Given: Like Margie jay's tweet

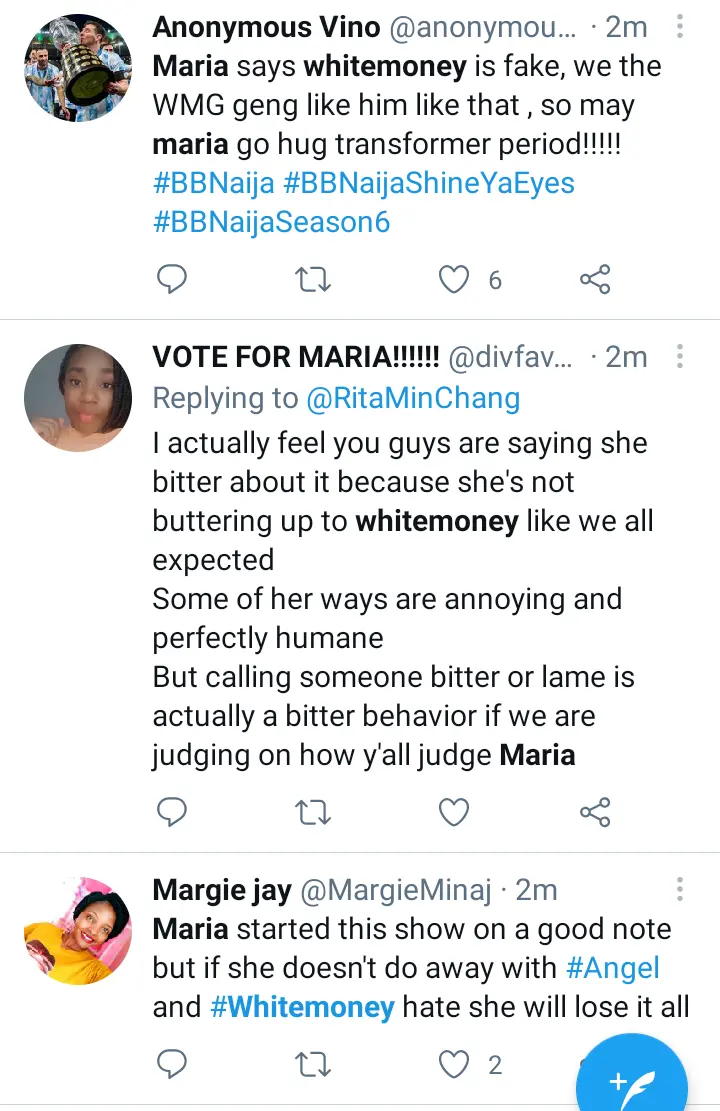Looking at the screenshot, I should coord(455,1065).
